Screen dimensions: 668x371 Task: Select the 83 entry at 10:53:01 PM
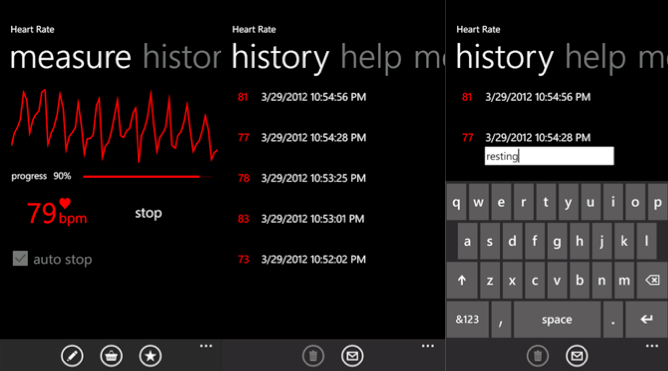click(301, 219)
